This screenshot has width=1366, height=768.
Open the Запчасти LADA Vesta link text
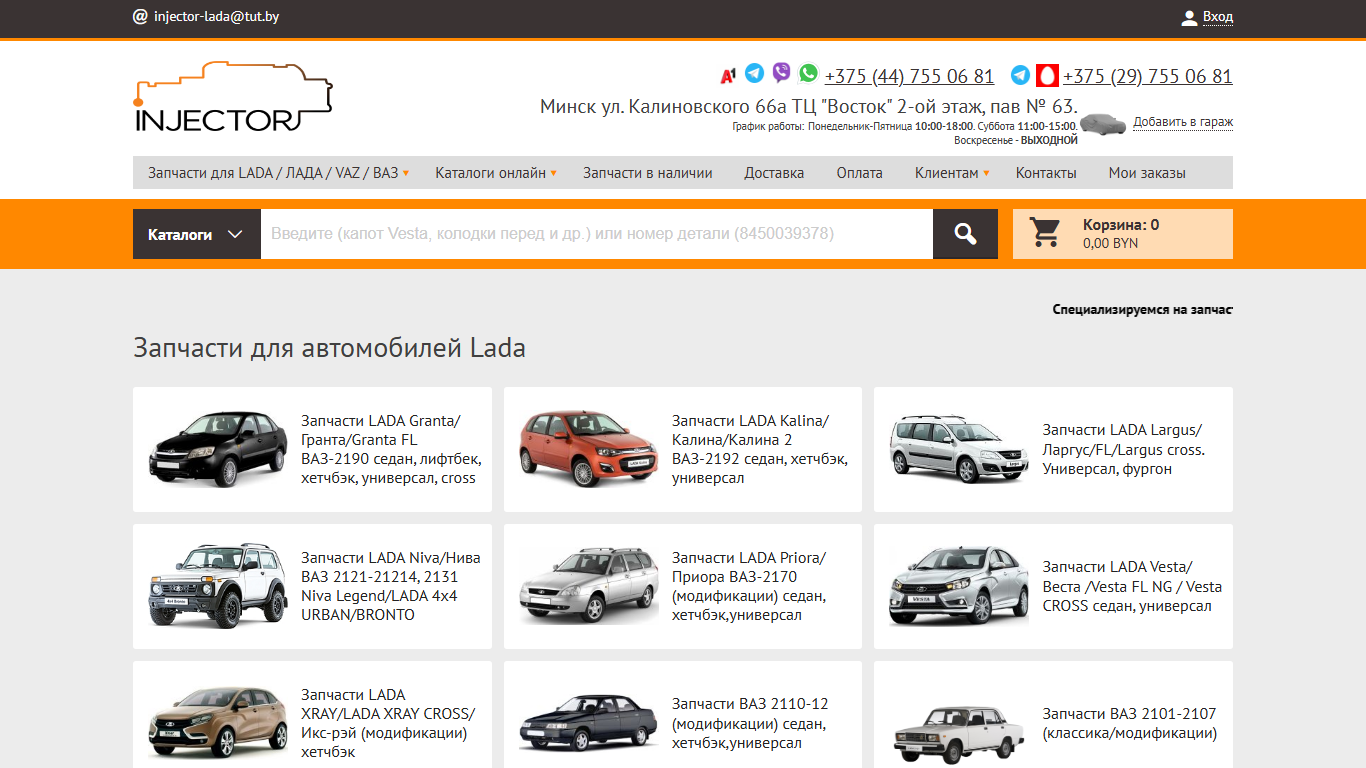click(x=1132, y=586)
